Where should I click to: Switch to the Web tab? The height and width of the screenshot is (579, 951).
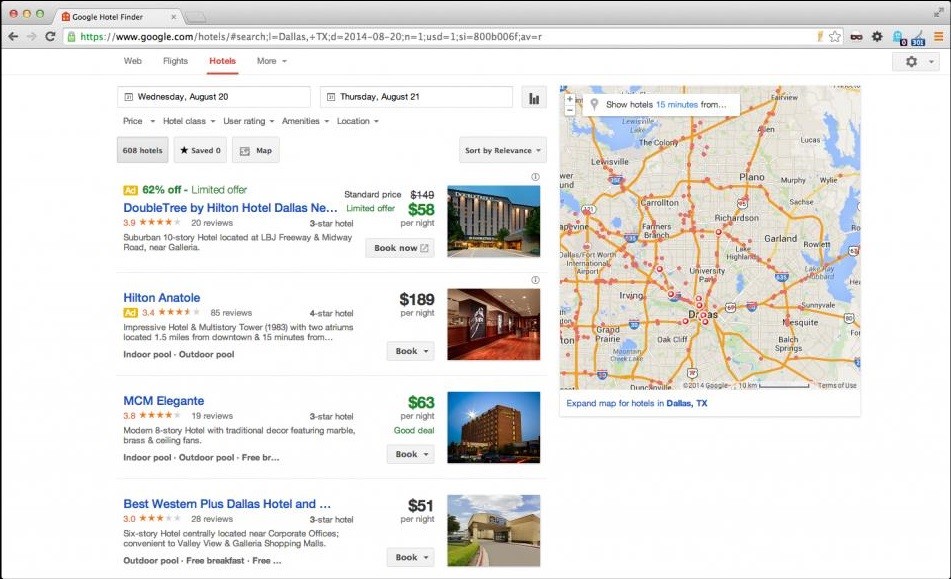pos(133,61)
